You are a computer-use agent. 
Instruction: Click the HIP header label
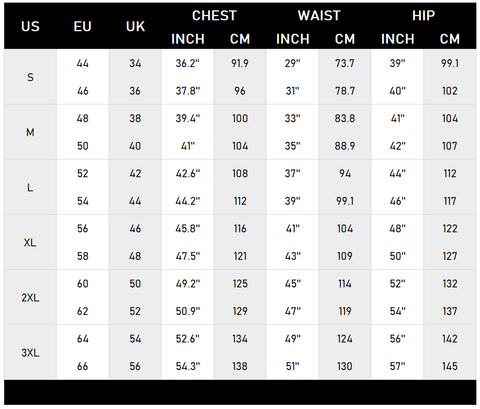(423, 16)
